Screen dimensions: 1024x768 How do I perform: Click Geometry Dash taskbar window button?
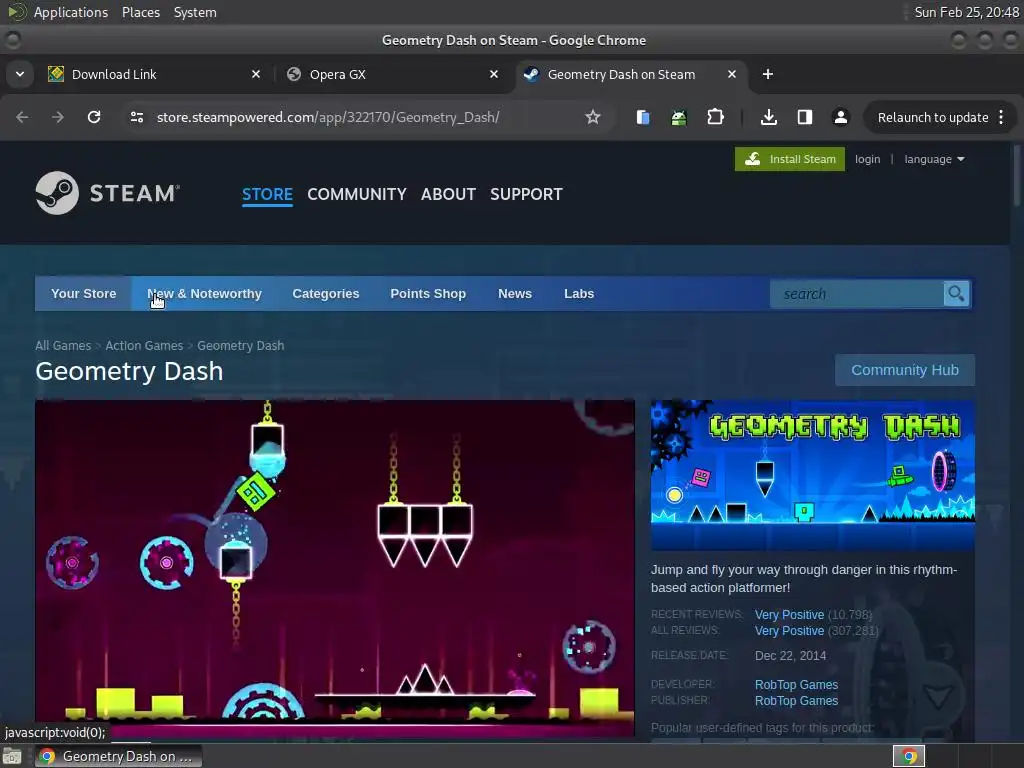pos(118,756)
